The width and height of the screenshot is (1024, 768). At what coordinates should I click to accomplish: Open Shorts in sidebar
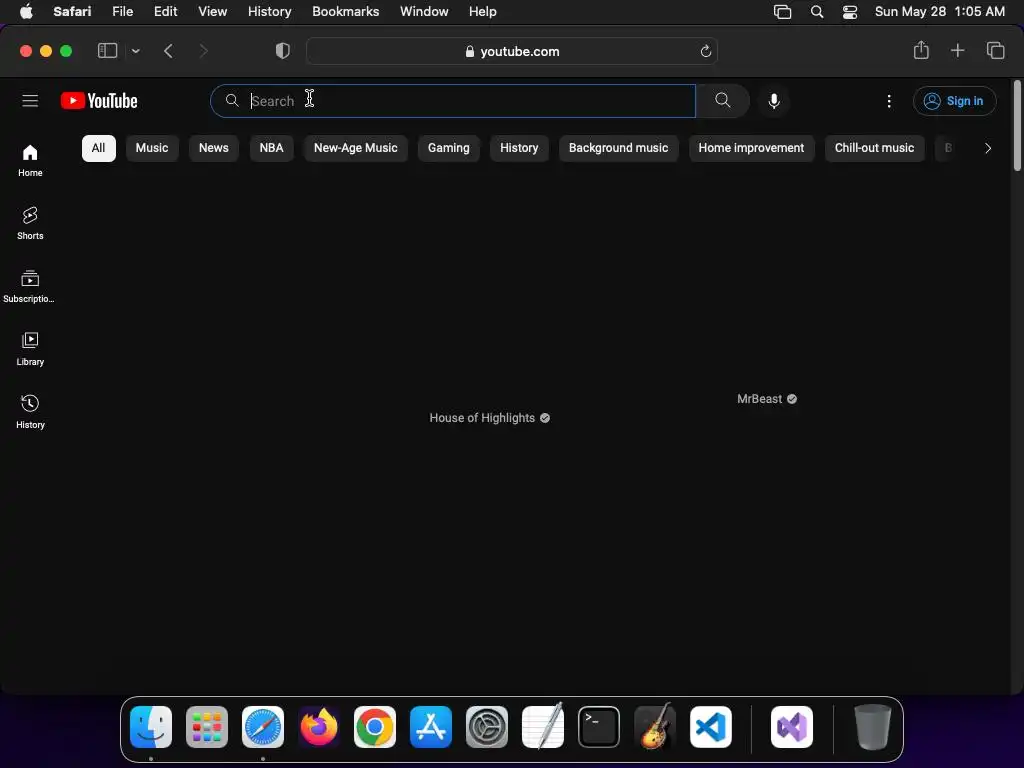[30, 223]
